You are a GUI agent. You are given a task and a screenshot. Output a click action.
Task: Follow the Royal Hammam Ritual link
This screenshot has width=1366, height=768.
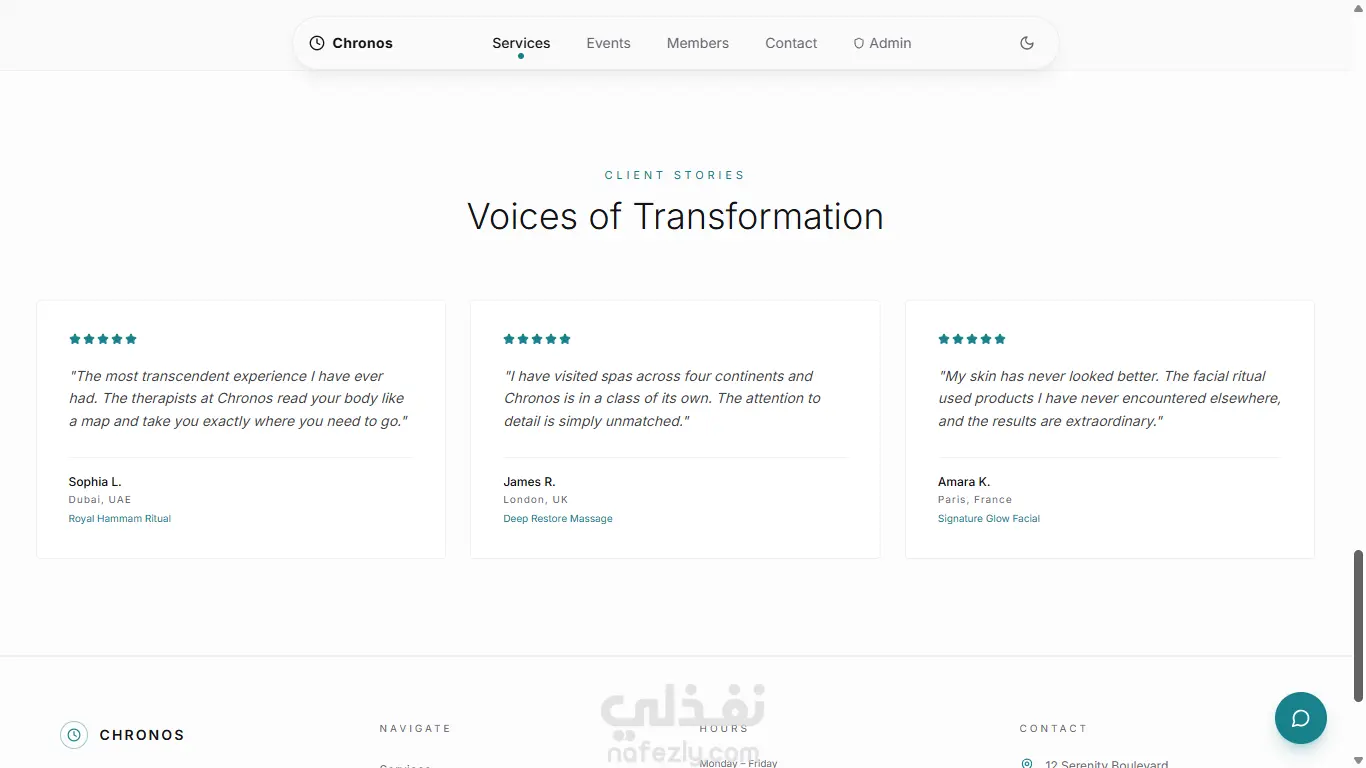120,519
